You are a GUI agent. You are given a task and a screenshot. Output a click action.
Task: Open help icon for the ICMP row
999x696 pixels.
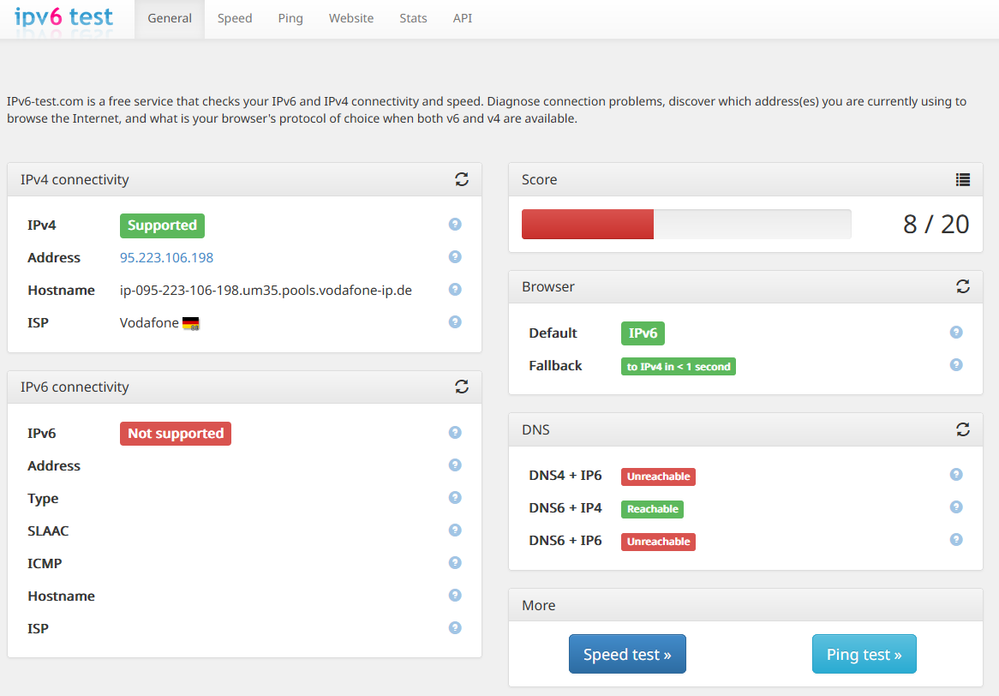point(455,563)
